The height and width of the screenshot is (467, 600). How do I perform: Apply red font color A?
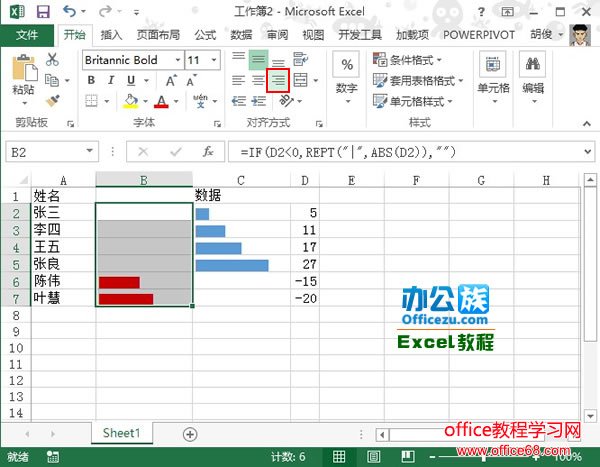pyautogui.click(x=161, y=101)
